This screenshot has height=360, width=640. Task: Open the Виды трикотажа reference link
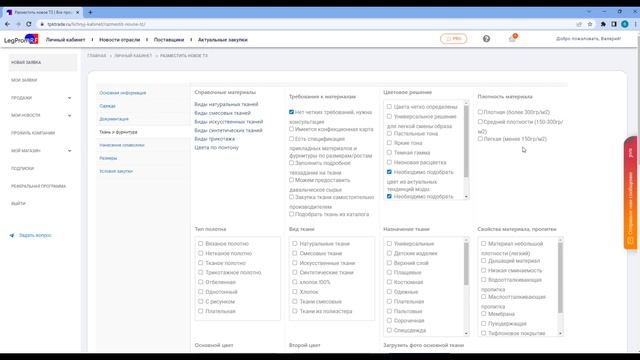215,139
